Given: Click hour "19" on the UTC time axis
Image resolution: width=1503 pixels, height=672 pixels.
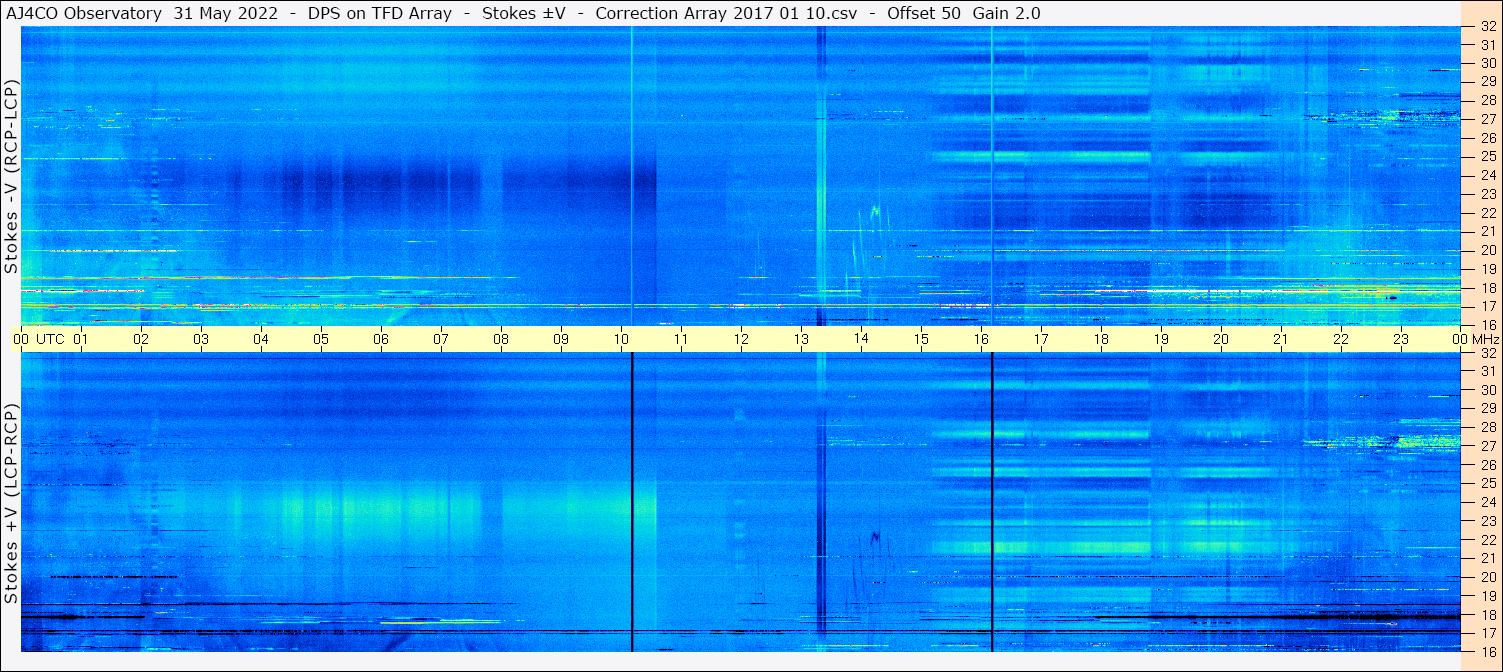Looking at the screenshot, I should 1161,339.
